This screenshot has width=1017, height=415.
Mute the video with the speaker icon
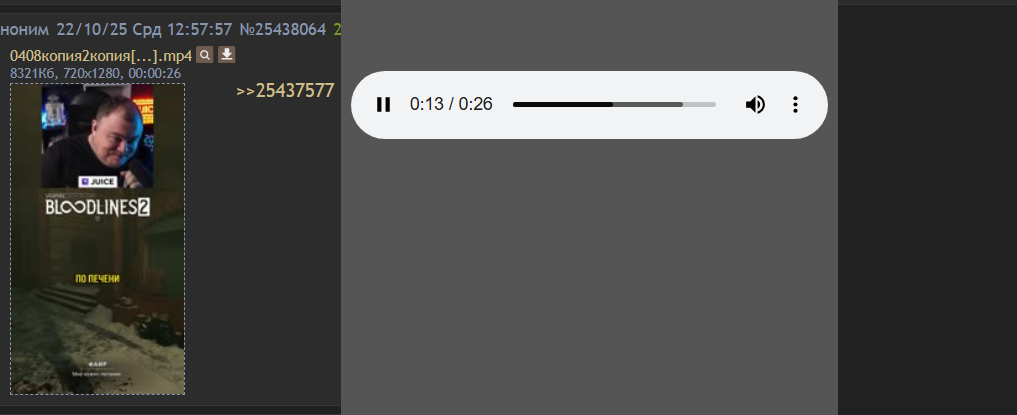click(x=755, y=104)
